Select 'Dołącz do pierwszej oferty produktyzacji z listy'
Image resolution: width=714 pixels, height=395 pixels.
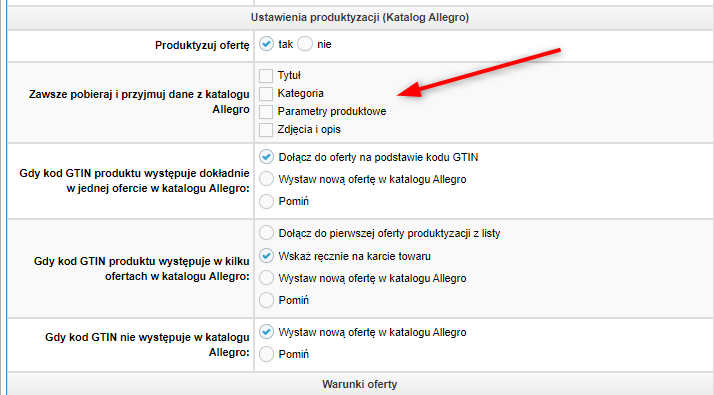pos(266,233)
